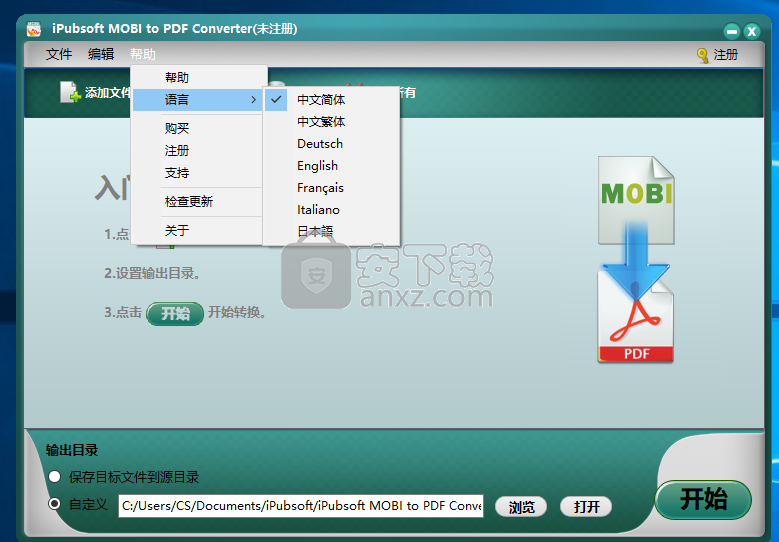Minimize the converter window
The width and height of the screenshot is (779, 542).
[x=731, y=32]
